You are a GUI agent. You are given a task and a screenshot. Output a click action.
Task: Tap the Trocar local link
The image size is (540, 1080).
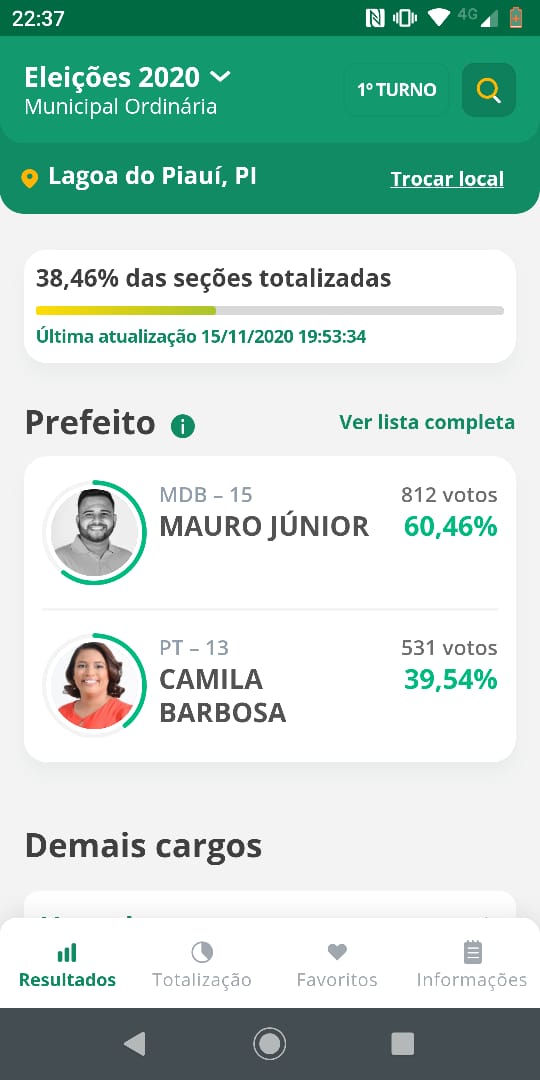click(x=447, y=179)
